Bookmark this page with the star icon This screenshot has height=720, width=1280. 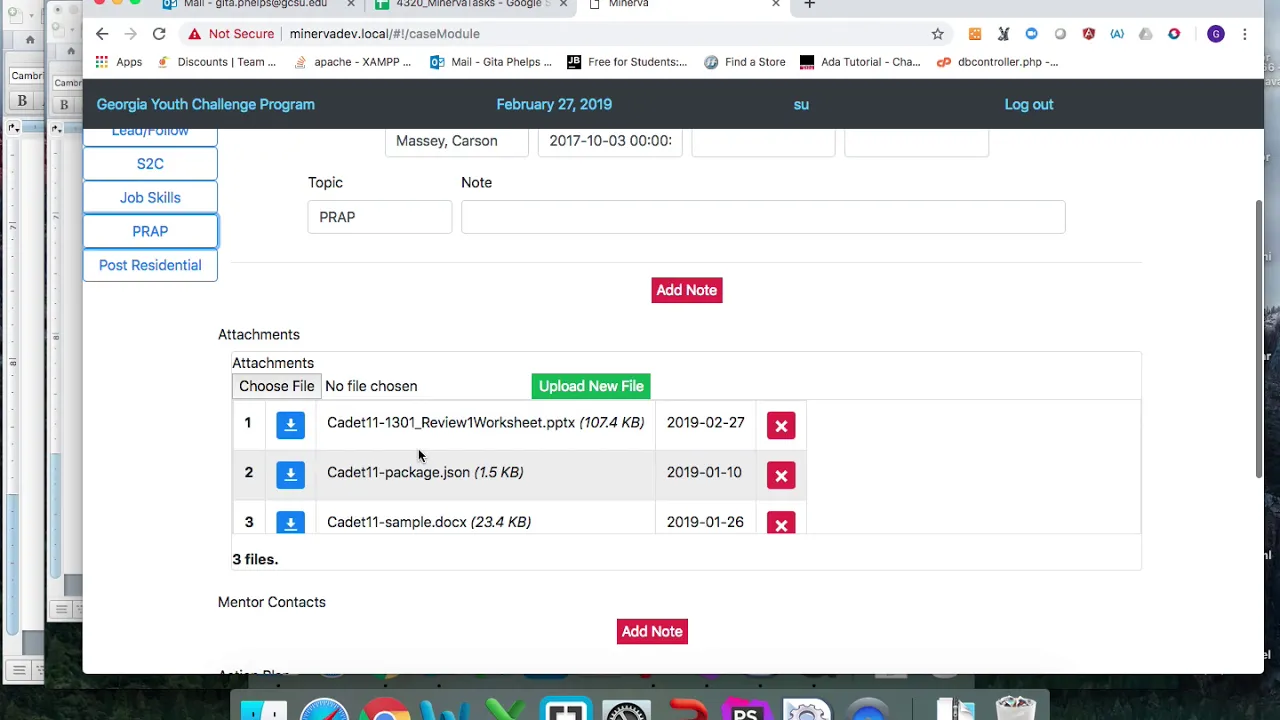coord(937,34)
